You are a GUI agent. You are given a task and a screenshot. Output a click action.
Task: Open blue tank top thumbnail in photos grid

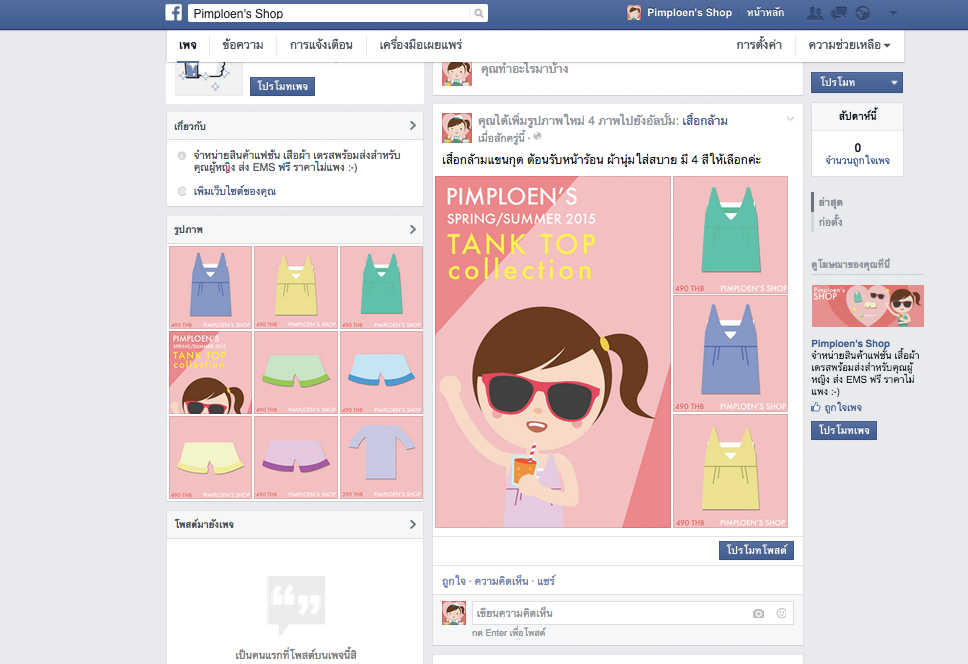click(211, 288)
